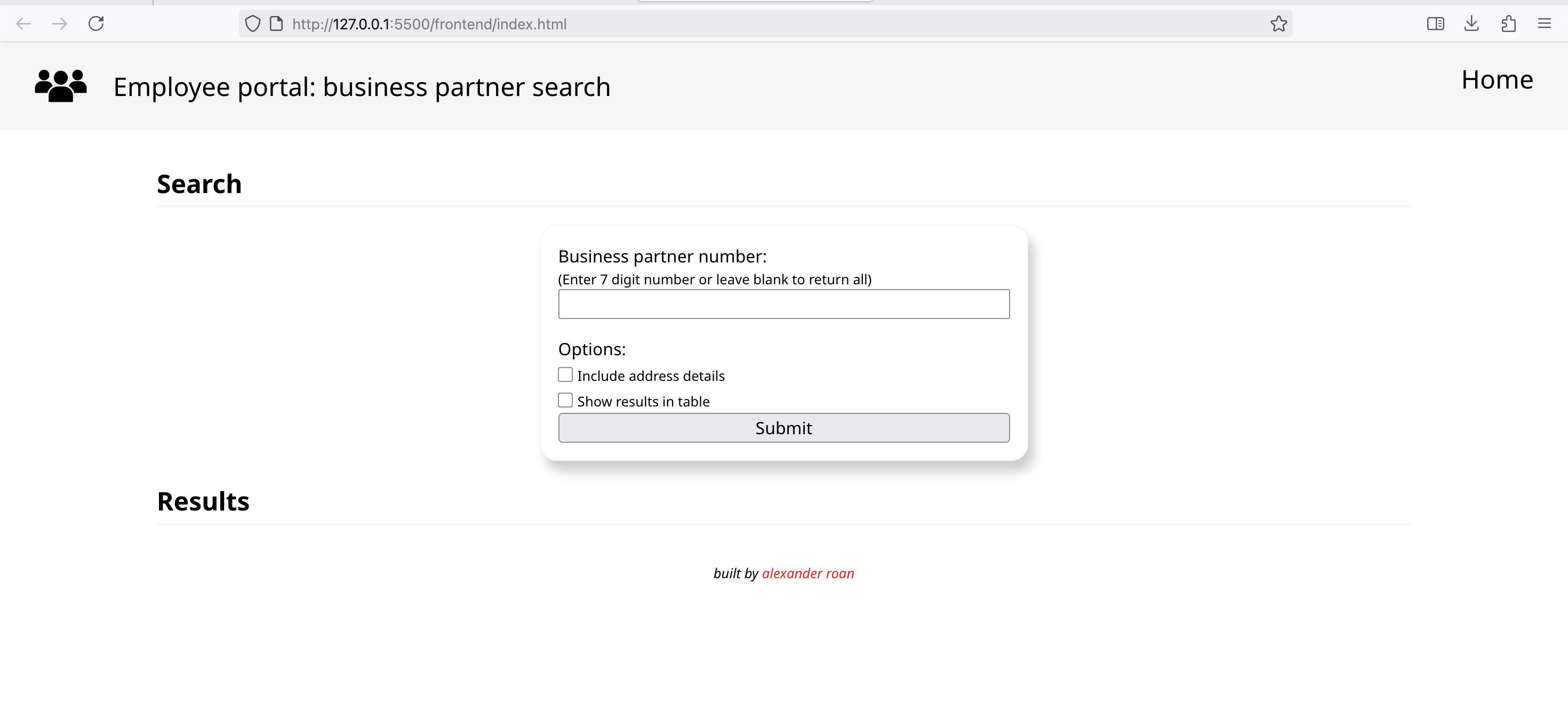Open the downloads arrow icon
Viewport: 1568px width, 718px height.
1471,24
